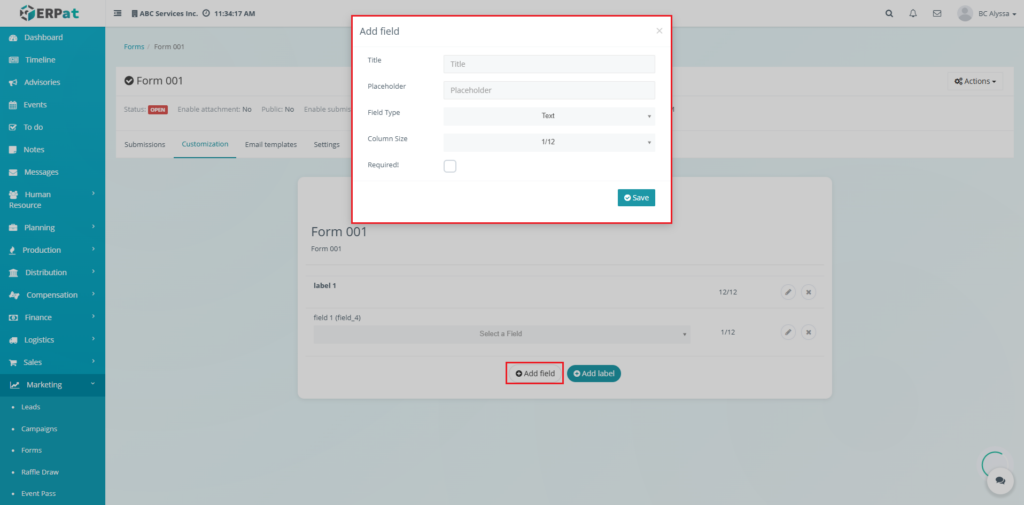Click into the Title input field

[548, 64]
